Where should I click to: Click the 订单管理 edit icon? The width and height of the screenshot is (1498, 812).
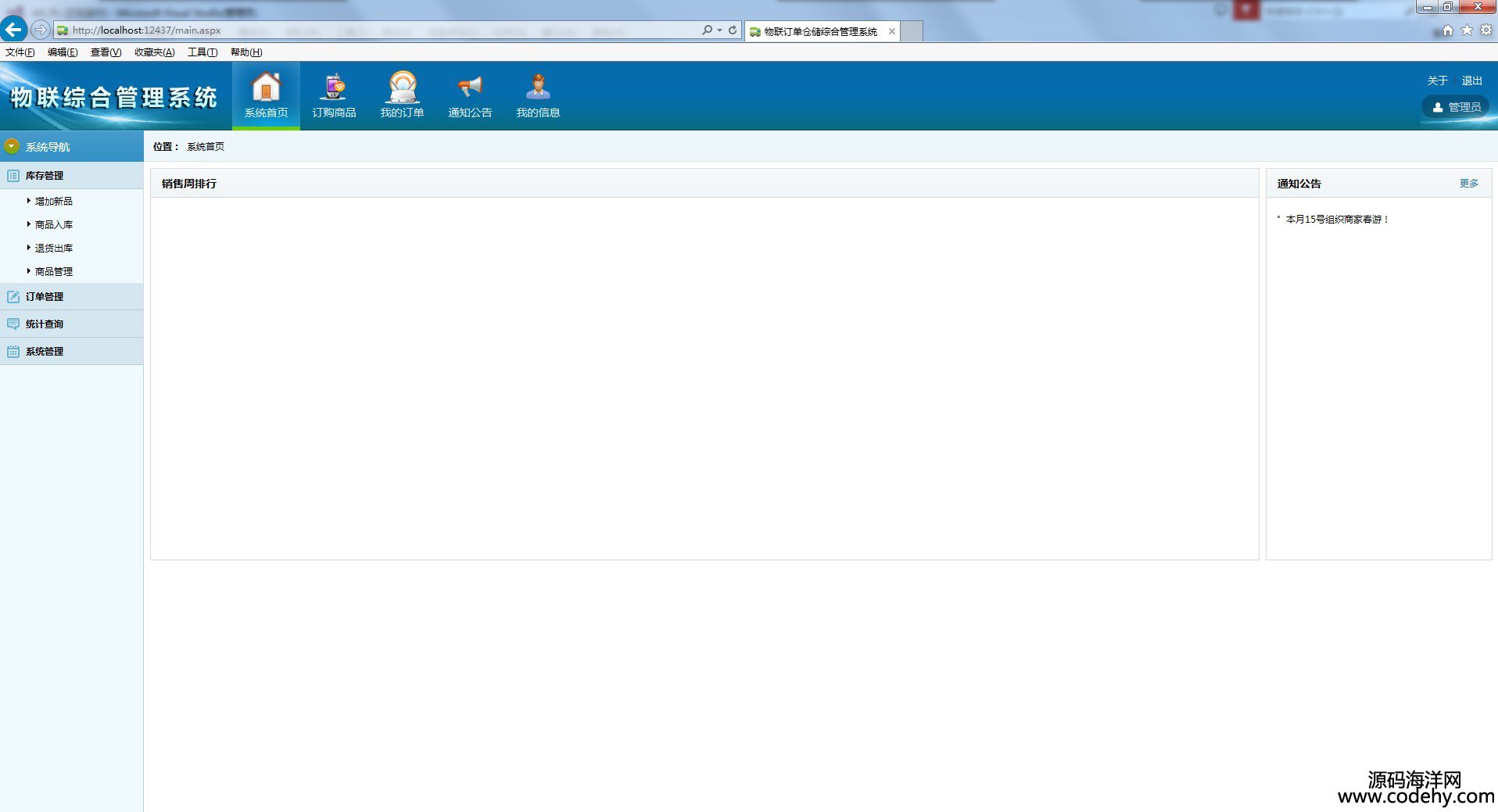pos(13,297)
